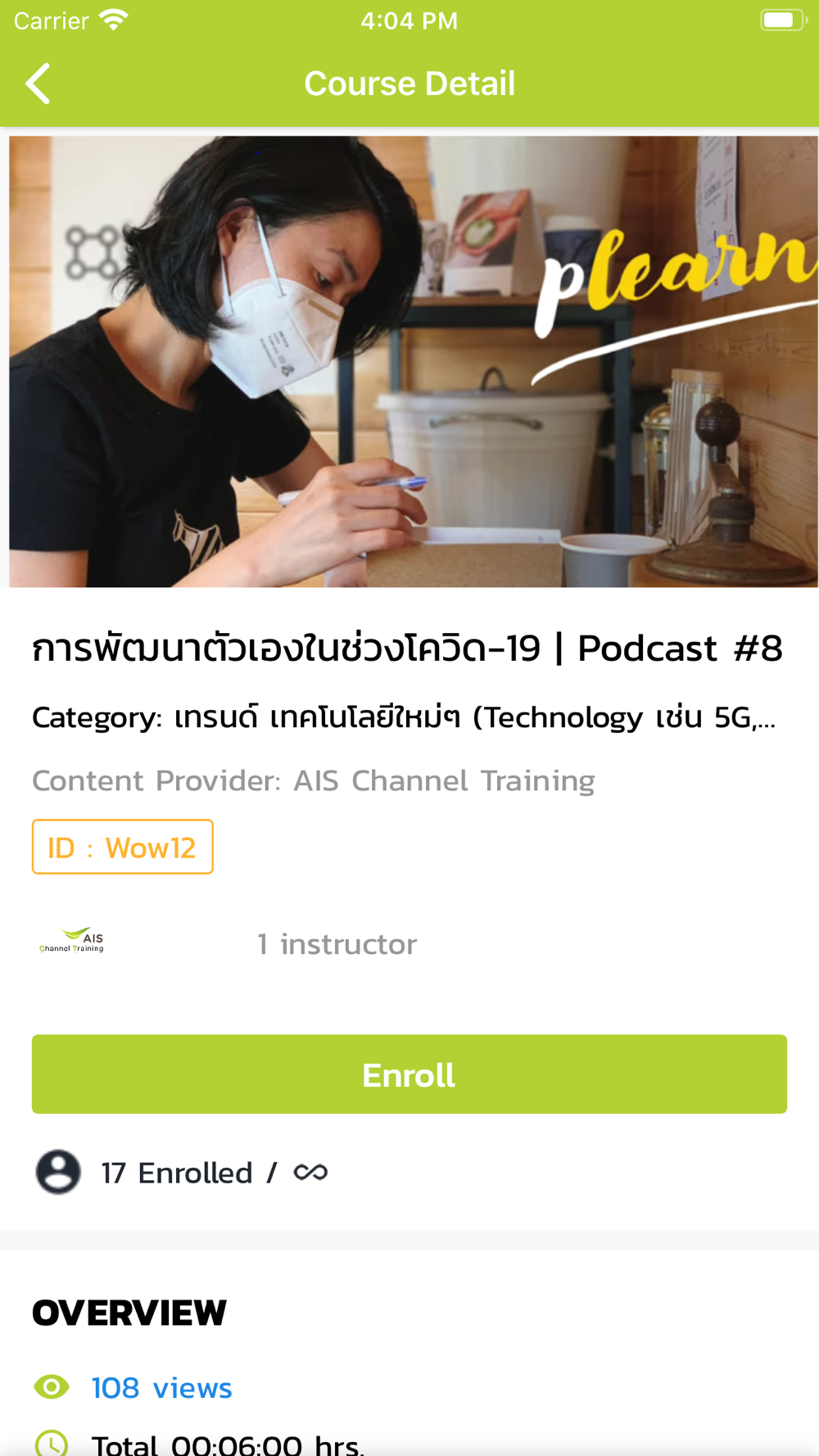Viewport: 819px width, 1456px height.
Task: Tap the Wi-Fi status icon
Action: (x=113, y=20)
